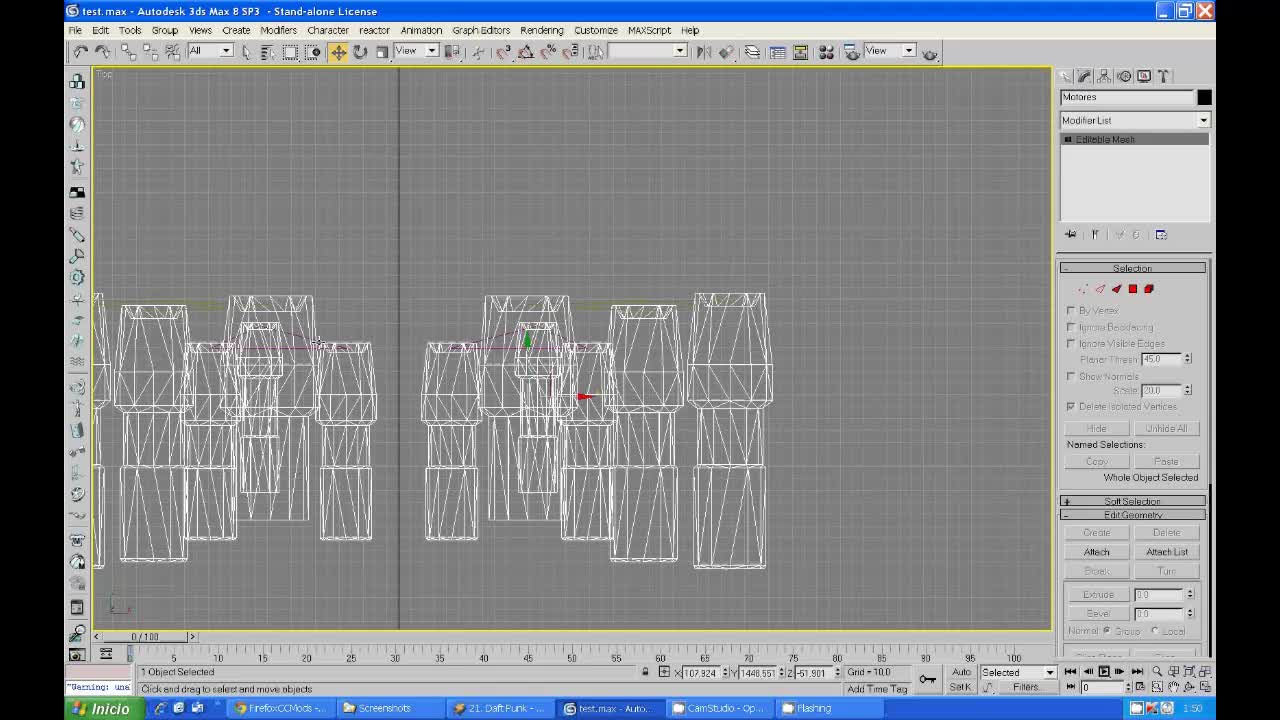Jump to the end of the animation
1280x720 pixels.
click(x=1136, y=672)
